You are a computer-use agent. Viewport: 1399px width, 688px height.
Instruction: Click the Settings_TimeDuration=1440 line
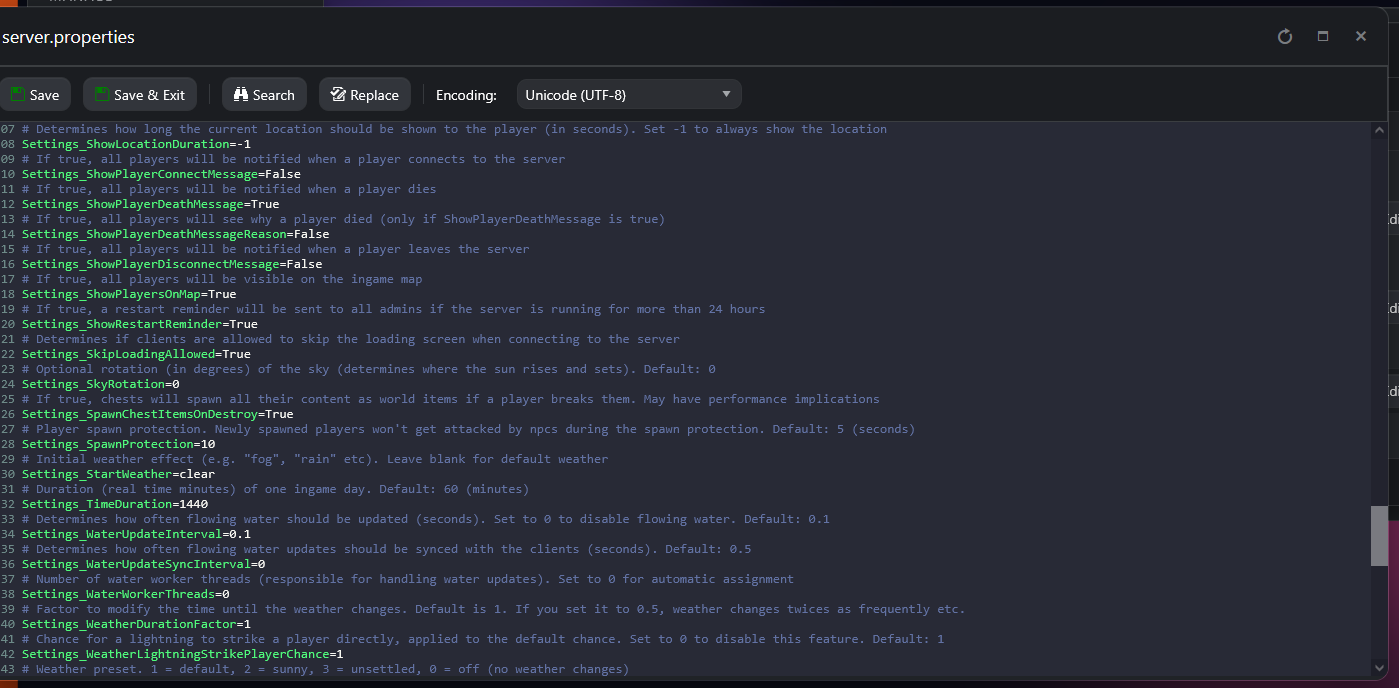tap(114, 504)
